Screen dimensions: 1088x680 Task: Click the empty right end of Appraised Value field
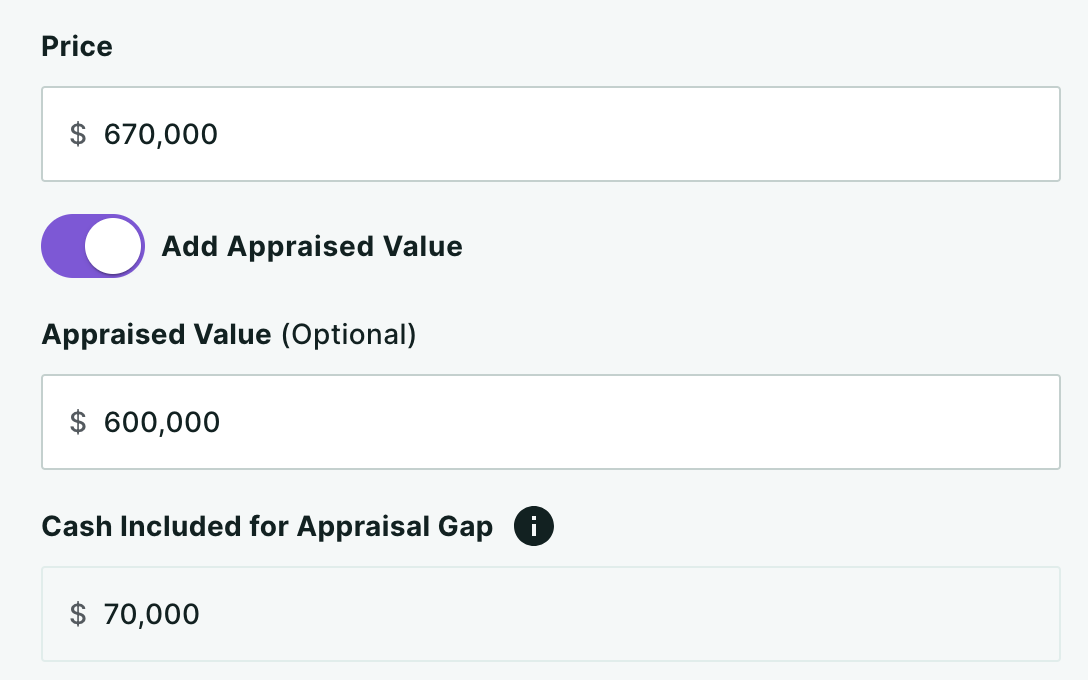[x=971, y=422]
